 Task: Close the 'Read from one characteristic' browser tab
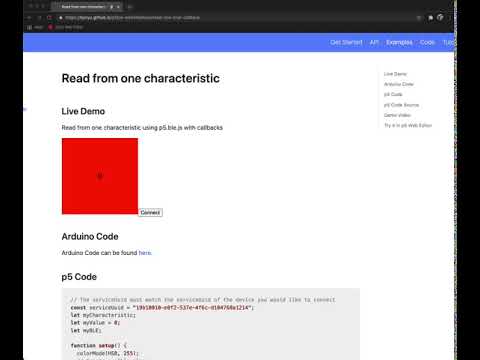click(118, 6)
